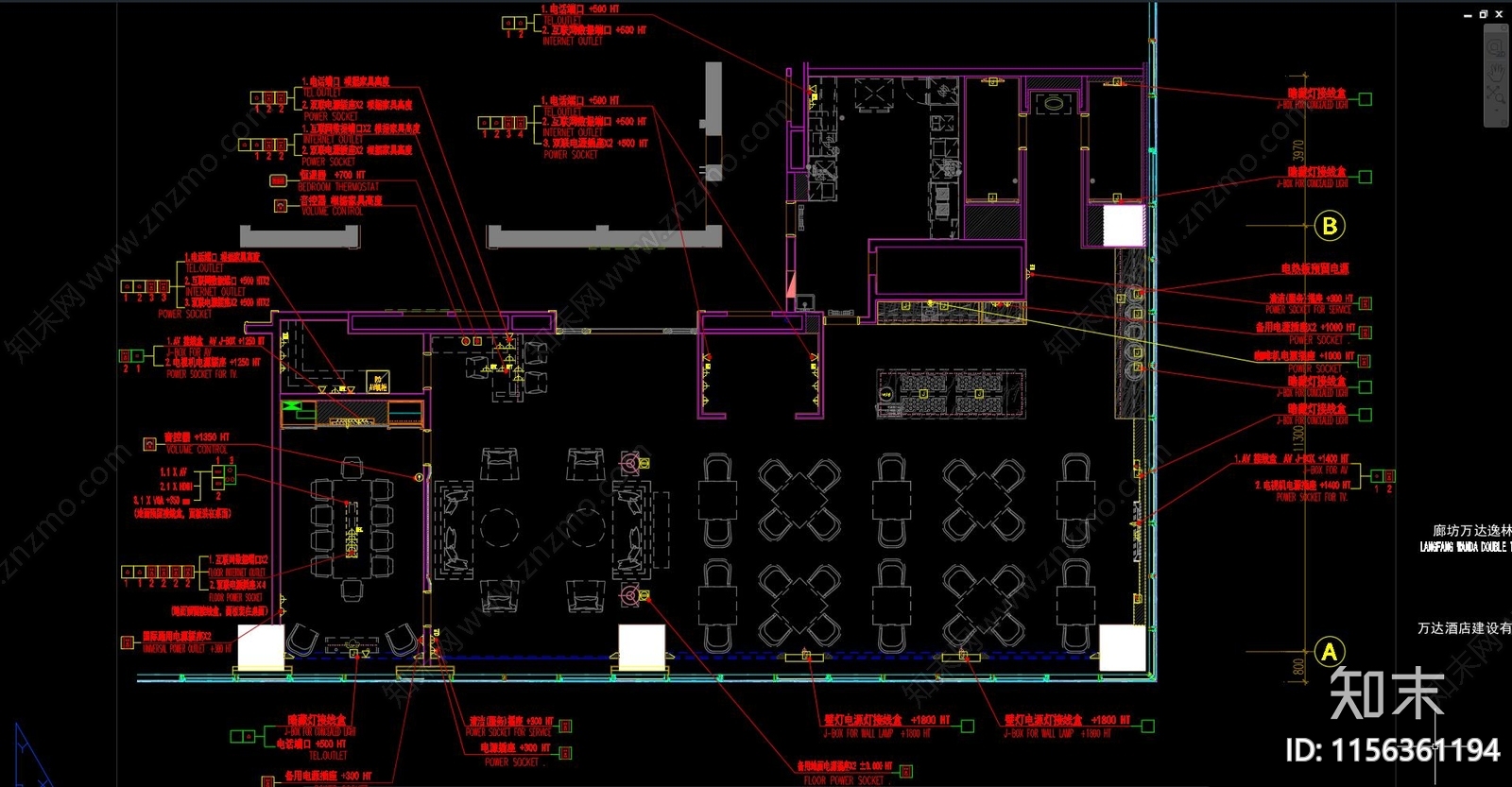Close the floating navigation bar
Image resolution: width=1512 pixels, height=787 pixels.
click(1503, 28)
